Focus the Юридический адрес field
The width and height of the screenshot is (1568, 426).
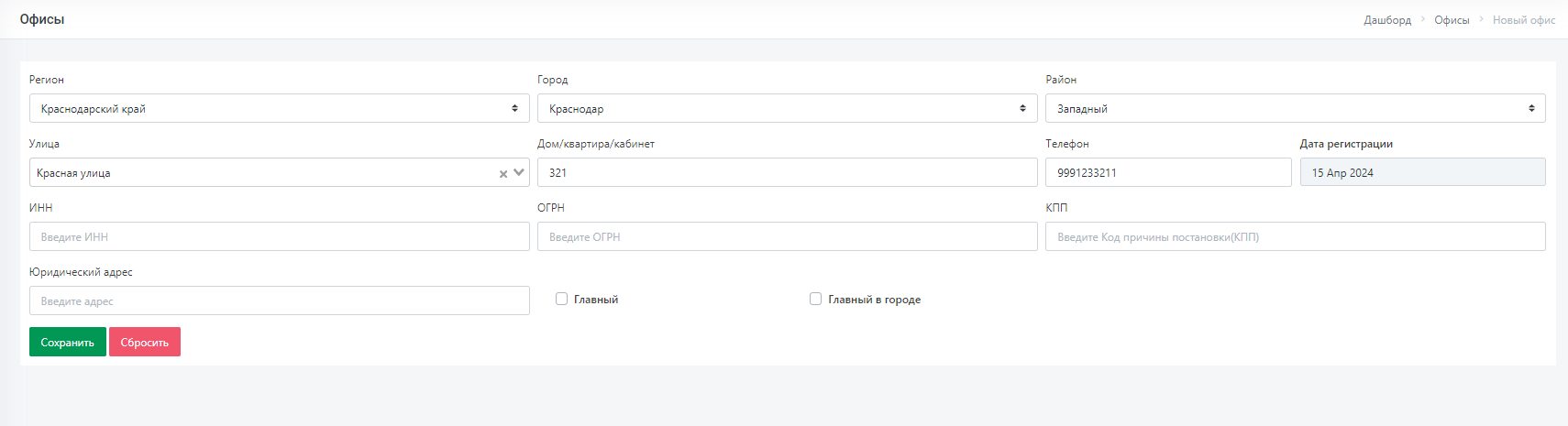click(x=280, y=300)
